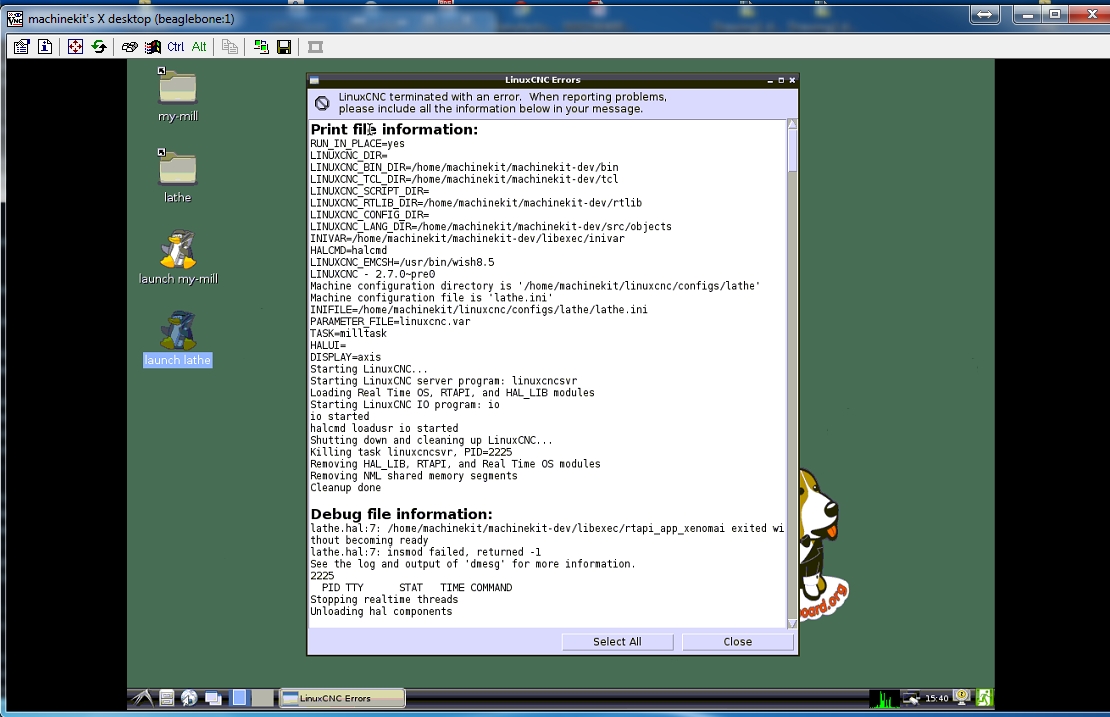Click 'RUN_IN_PLACE=yes' line

357,143
